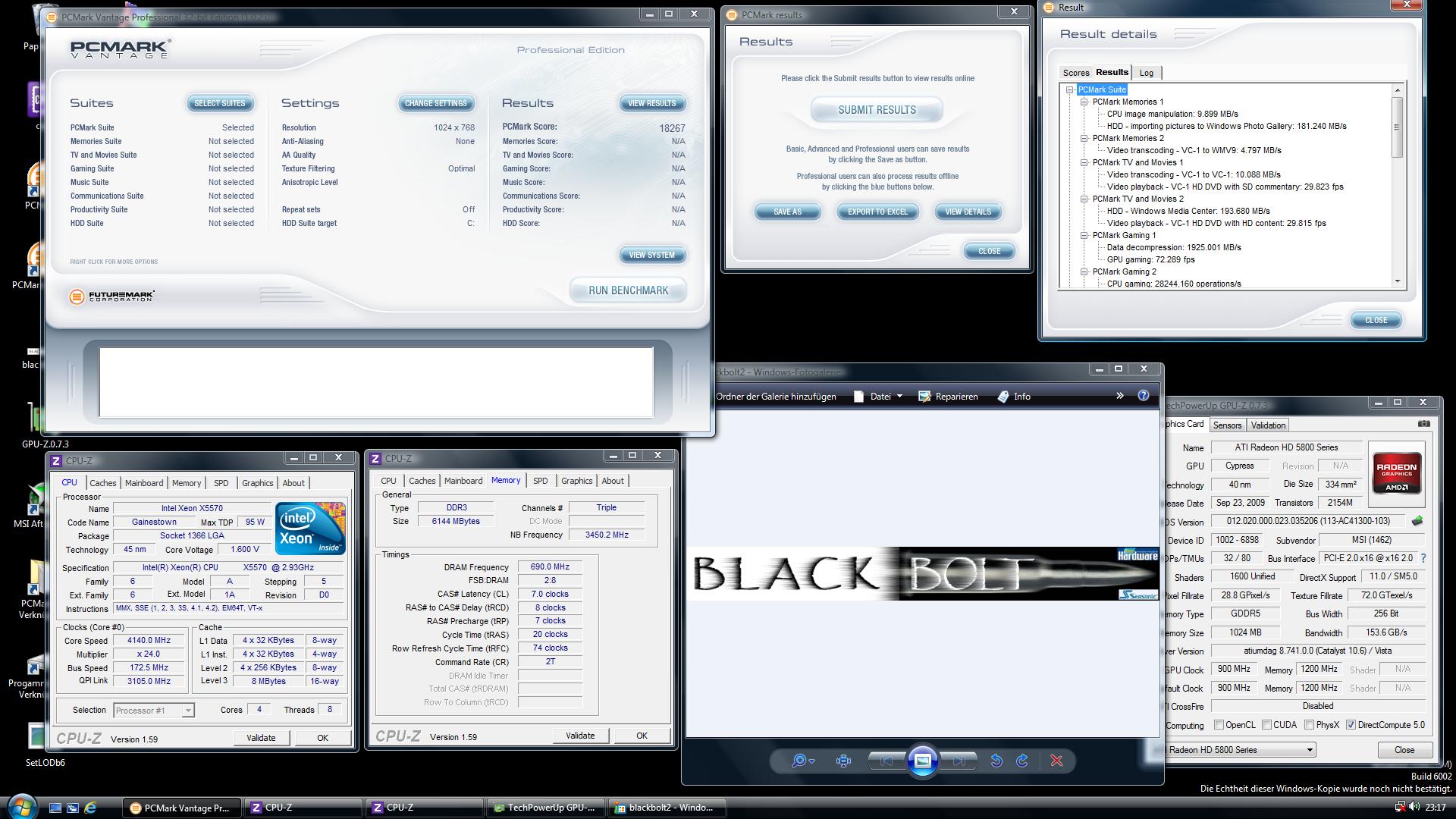
Task: Click Black Bolt banner image in gallery
Action: pos(923,573)
